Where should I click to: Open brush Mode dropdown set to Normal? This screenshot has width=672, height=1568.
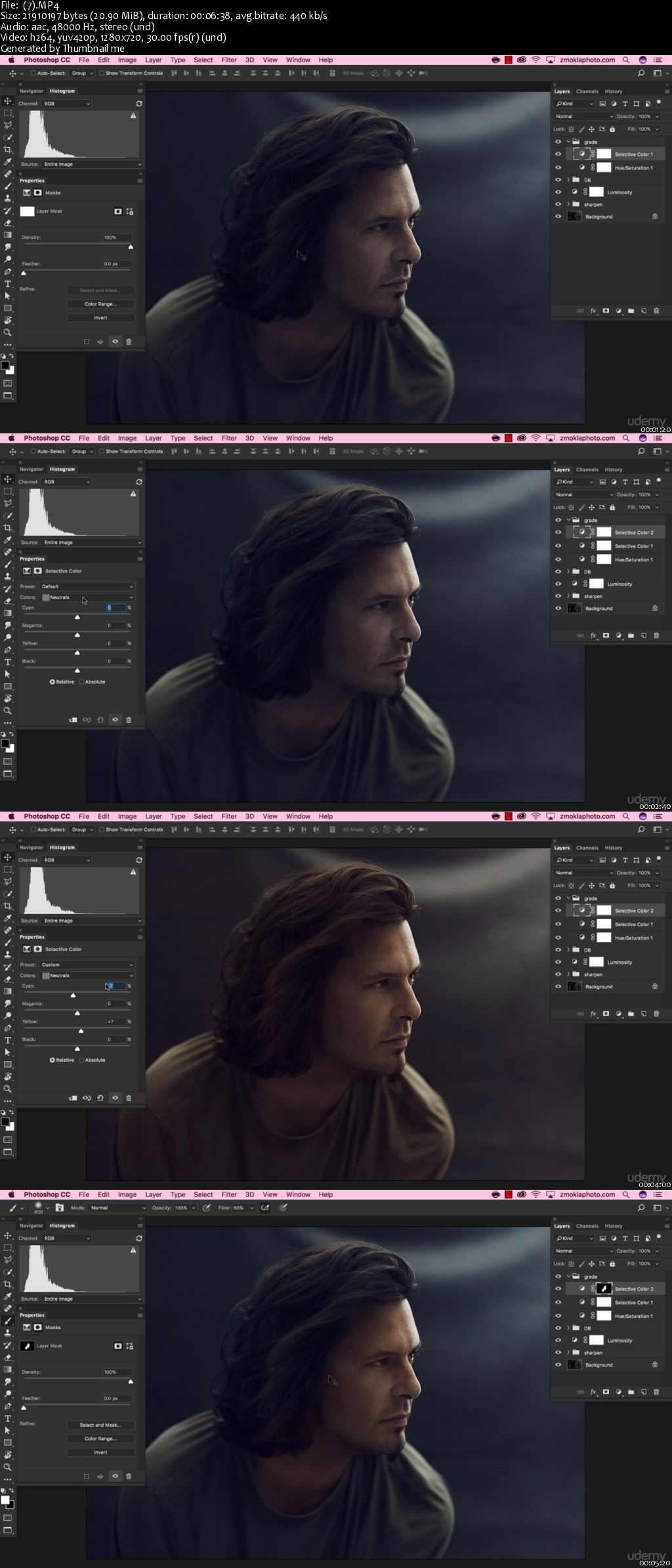click(x=118, y=1208)
